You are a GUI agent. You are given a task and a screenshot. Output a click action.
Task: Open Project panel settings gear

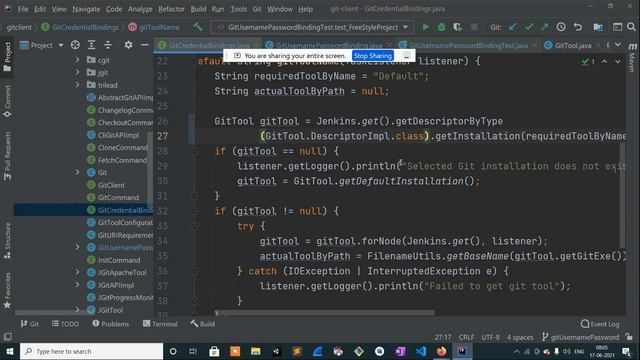pos(128,45)
